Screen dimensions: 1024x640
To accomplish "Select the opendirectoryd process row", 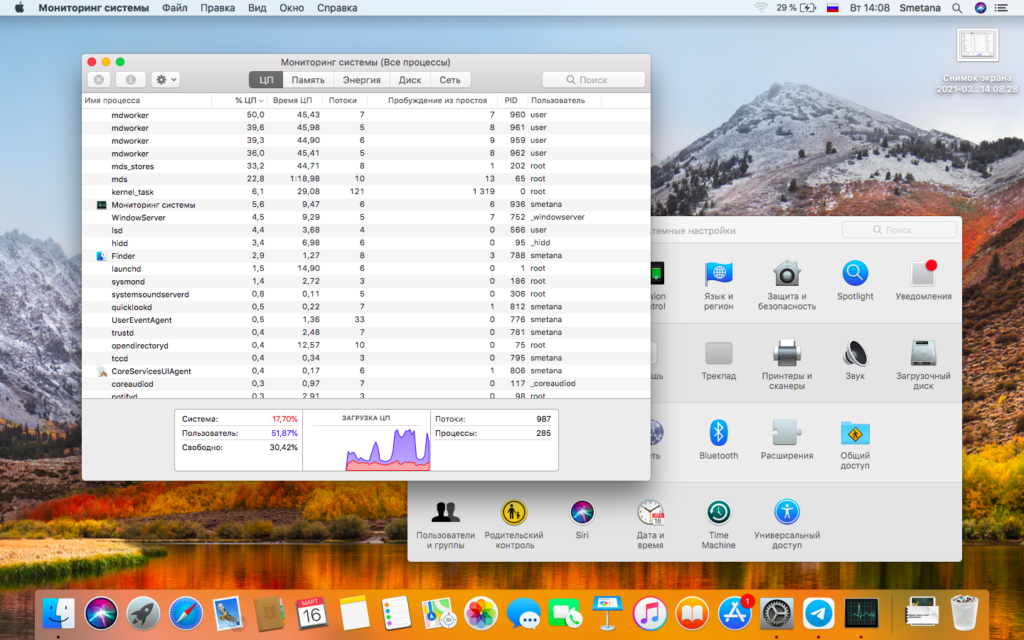I will coord(366,345).
